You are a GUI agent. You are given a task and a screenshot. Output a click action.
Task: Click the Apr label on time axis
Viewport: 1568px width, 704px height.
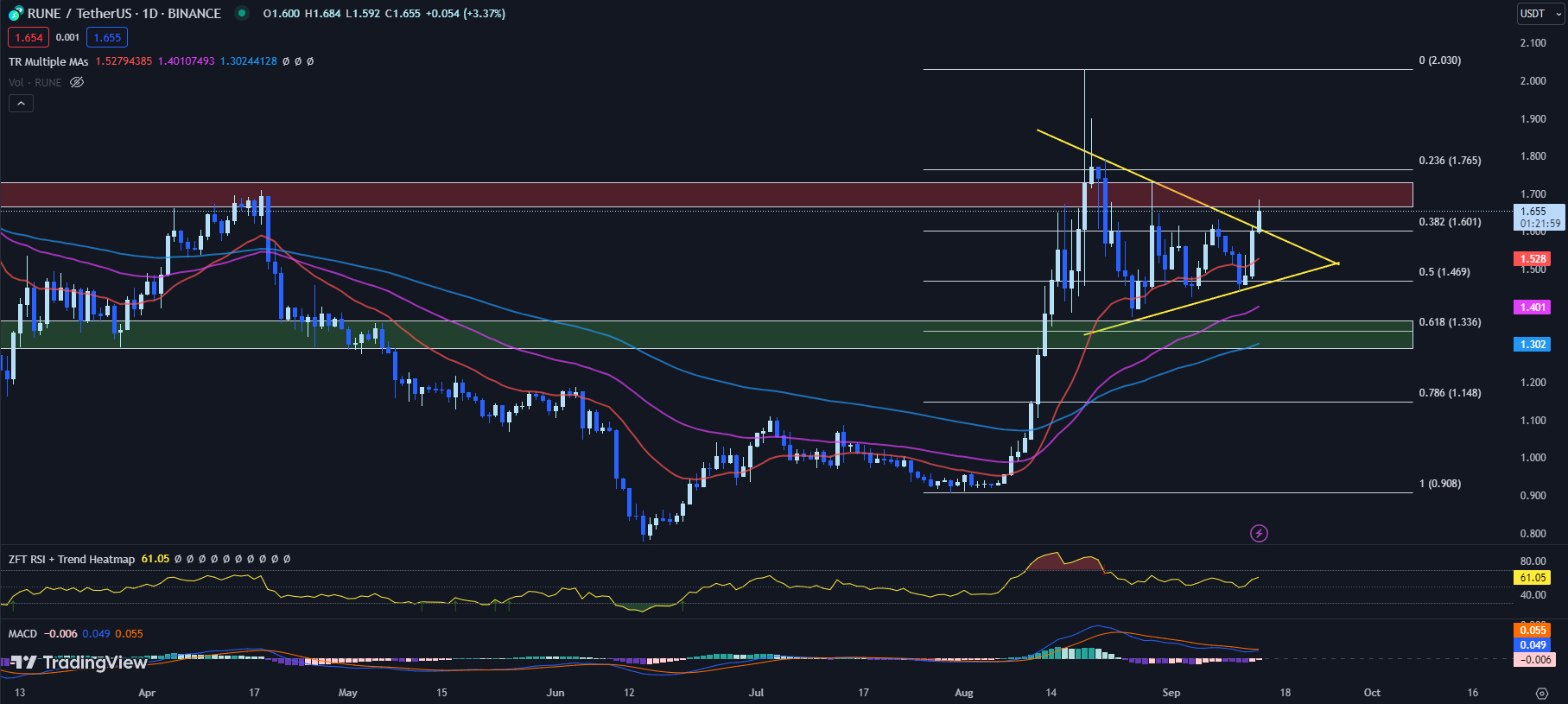[x=147, y=693]
